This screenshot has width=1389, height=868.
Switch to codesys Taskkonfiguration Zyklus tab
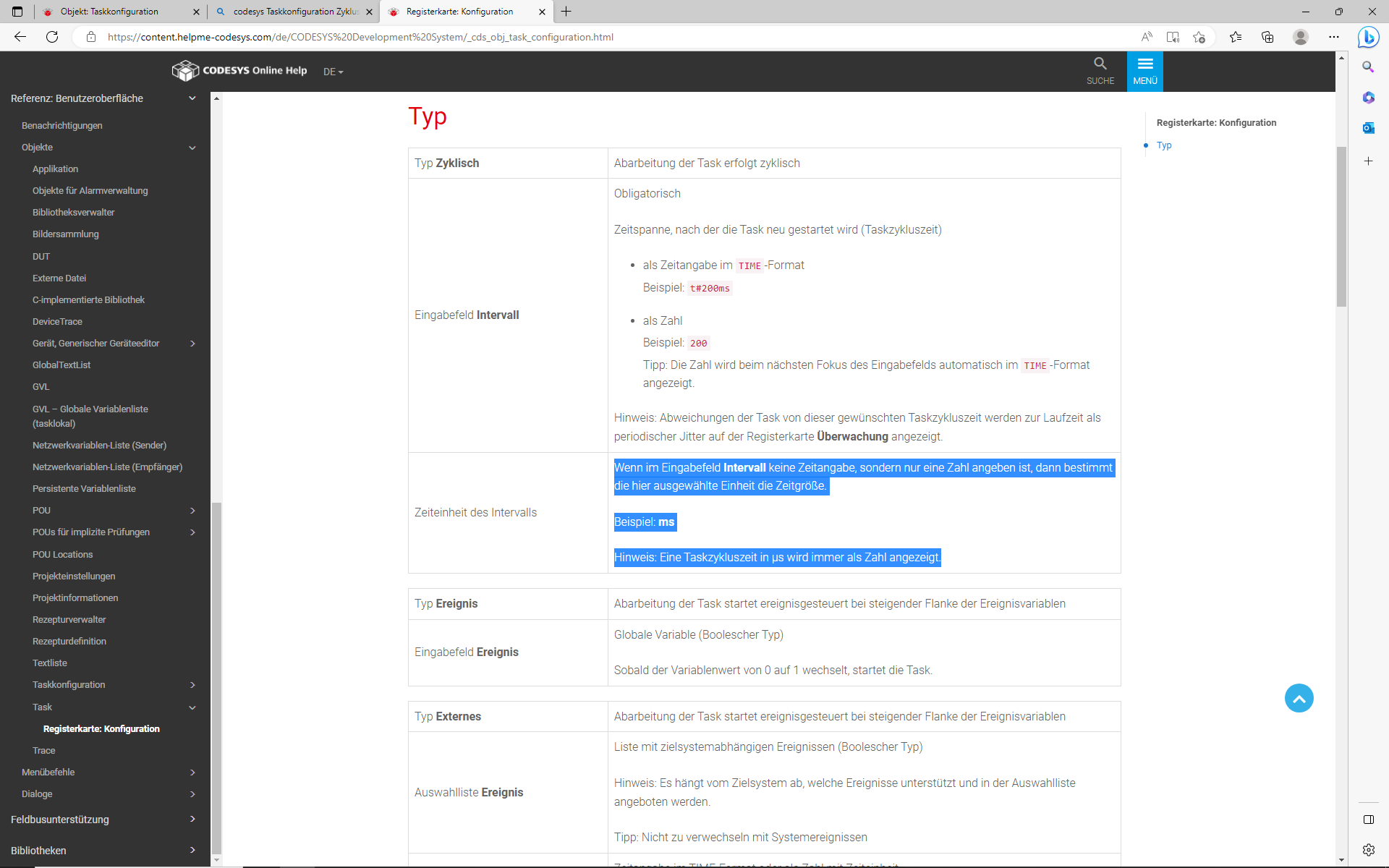coord(295,12)
